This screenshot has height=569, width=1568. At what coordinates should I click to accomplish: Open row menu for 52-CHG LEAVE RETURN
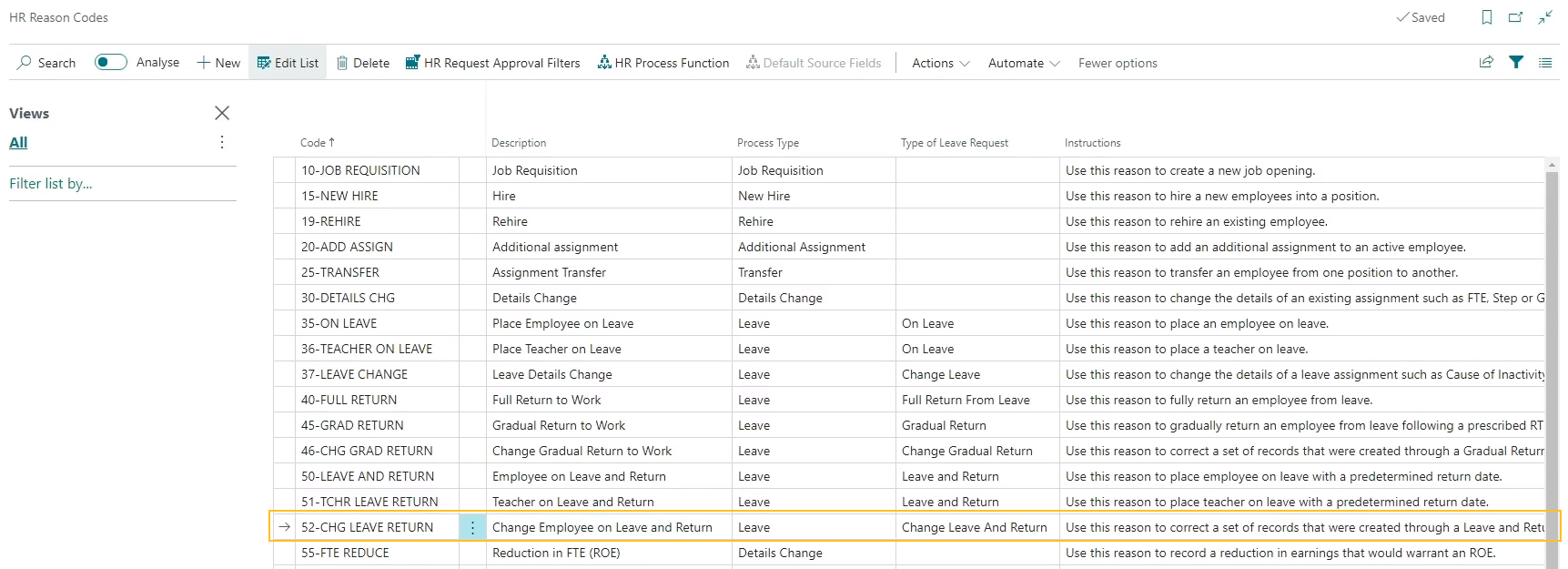click(x=472, y=527)
